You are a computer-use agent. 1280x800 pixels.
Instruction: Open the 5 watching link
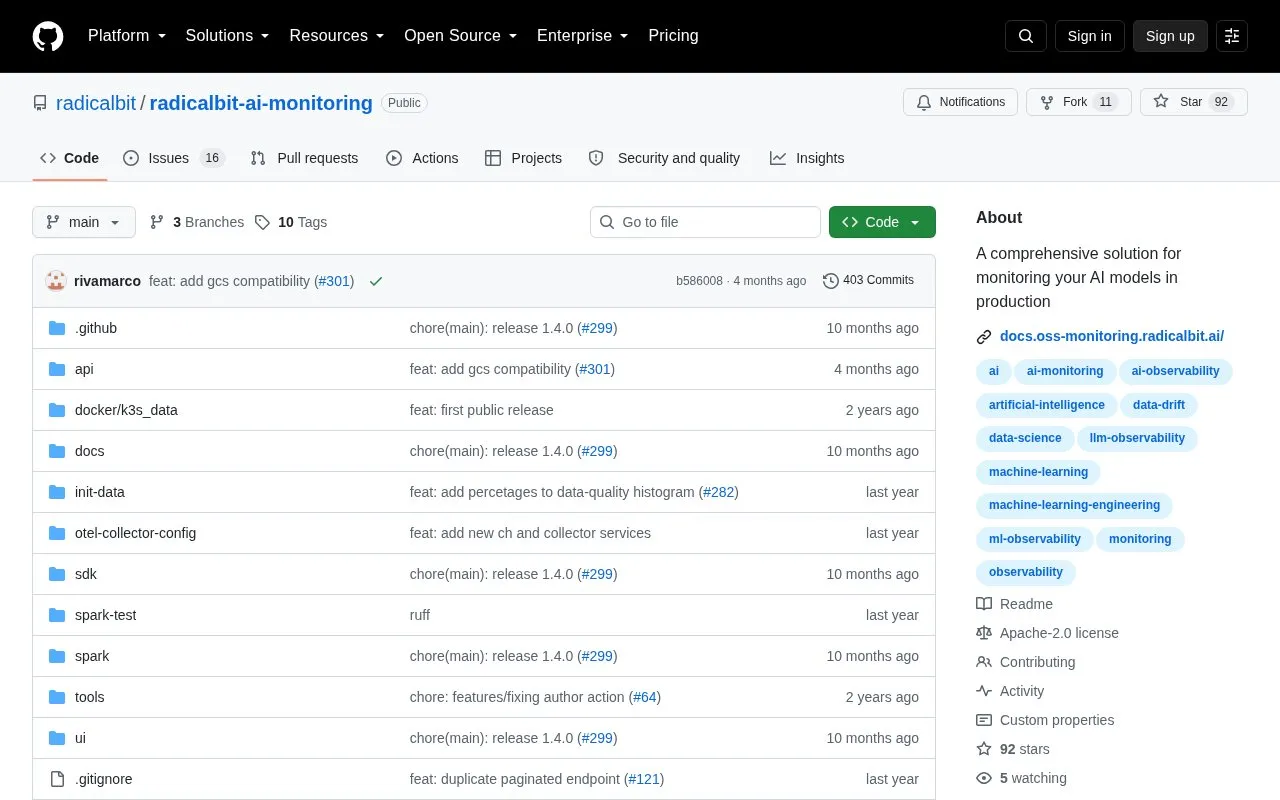click(x=1021, y=778)
